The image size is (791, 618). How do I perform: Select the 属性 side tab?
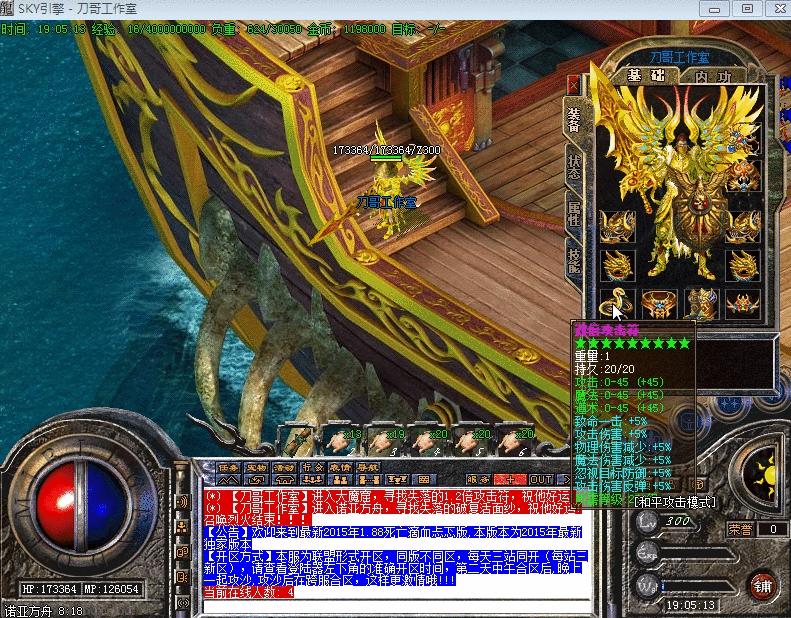click(x=574, y=213)
